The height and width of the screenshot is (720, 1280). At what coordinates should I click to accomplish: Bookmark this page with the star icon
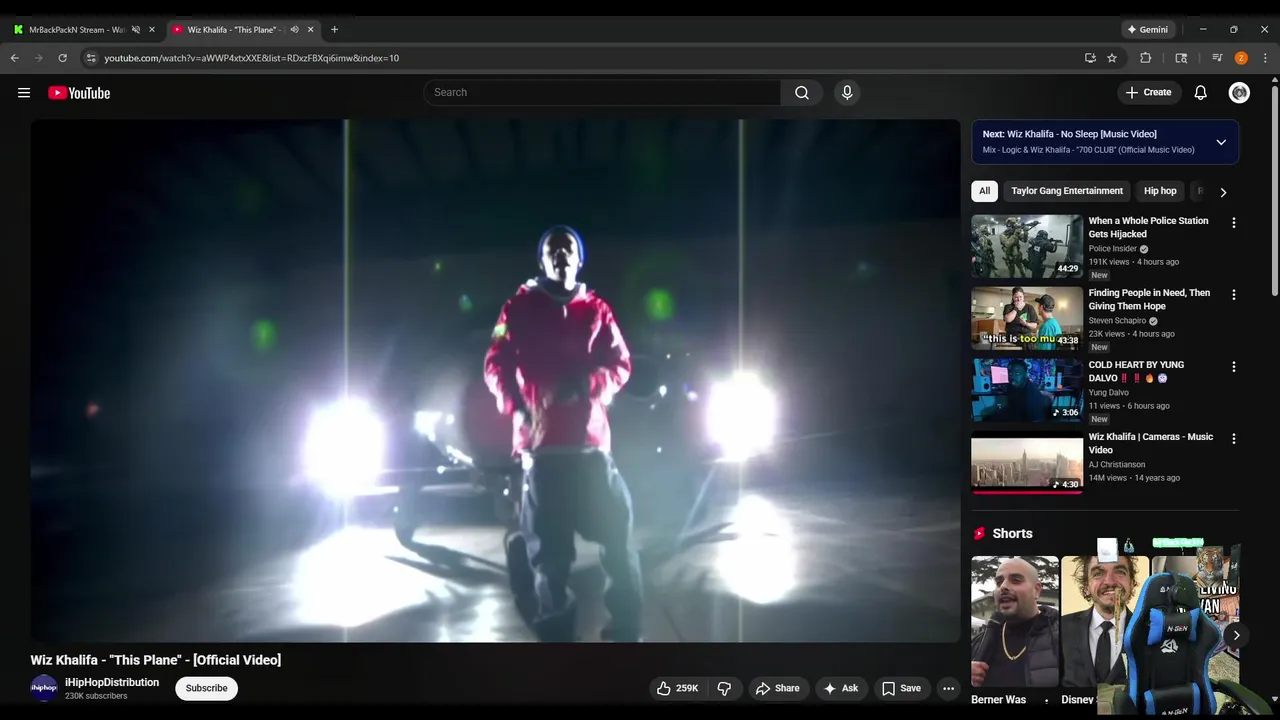(1112, 58)
